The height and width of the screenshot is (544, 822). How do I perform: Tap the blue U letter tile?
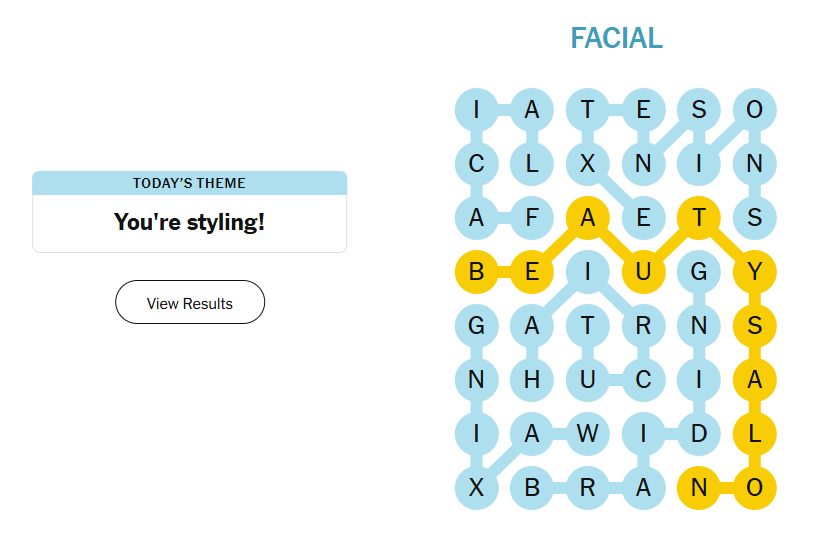(x=588, y=380)
